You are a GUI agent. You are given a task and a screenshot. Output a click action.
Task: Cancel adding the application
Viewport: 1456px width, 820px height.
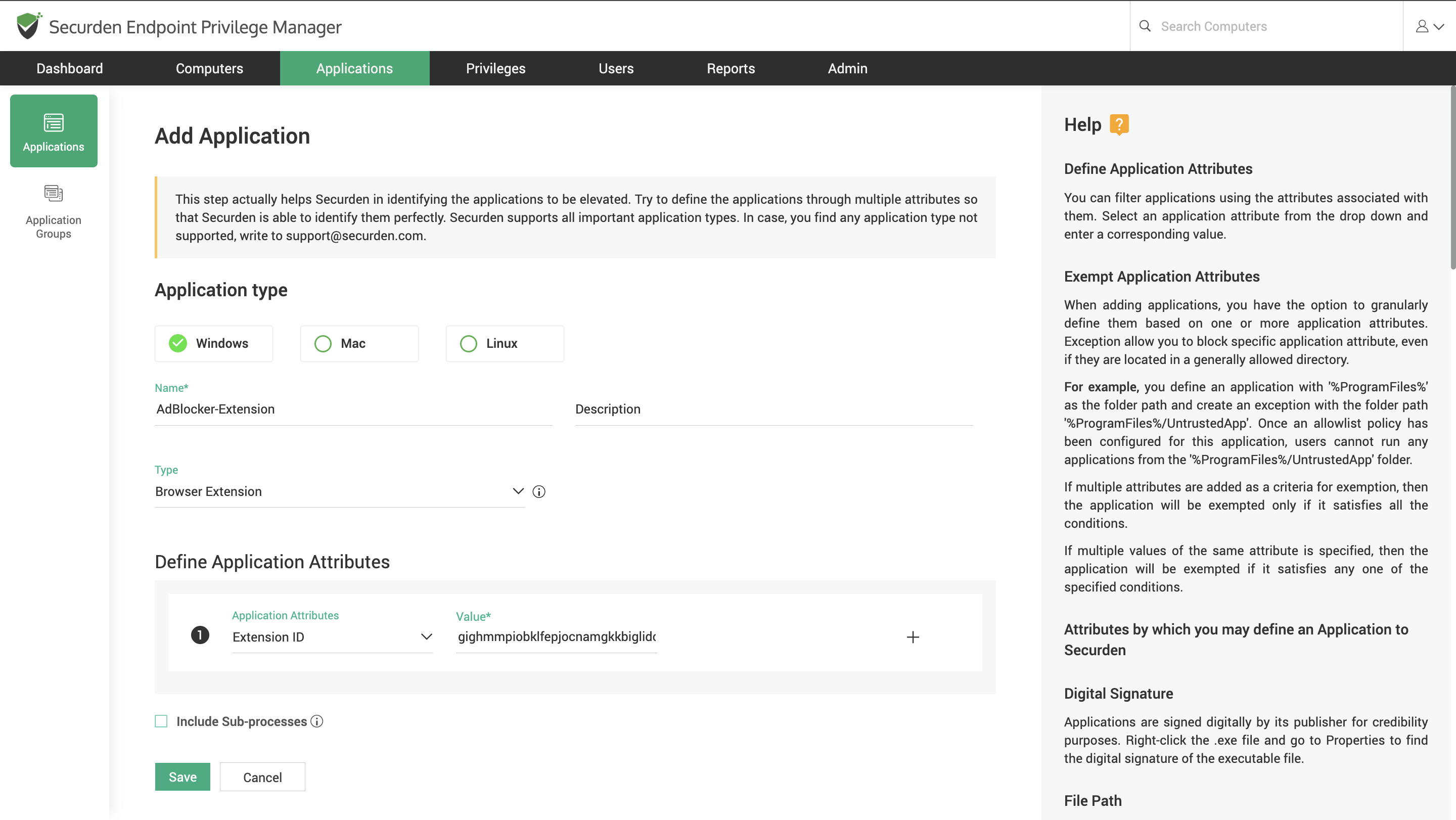click(262, 777)
